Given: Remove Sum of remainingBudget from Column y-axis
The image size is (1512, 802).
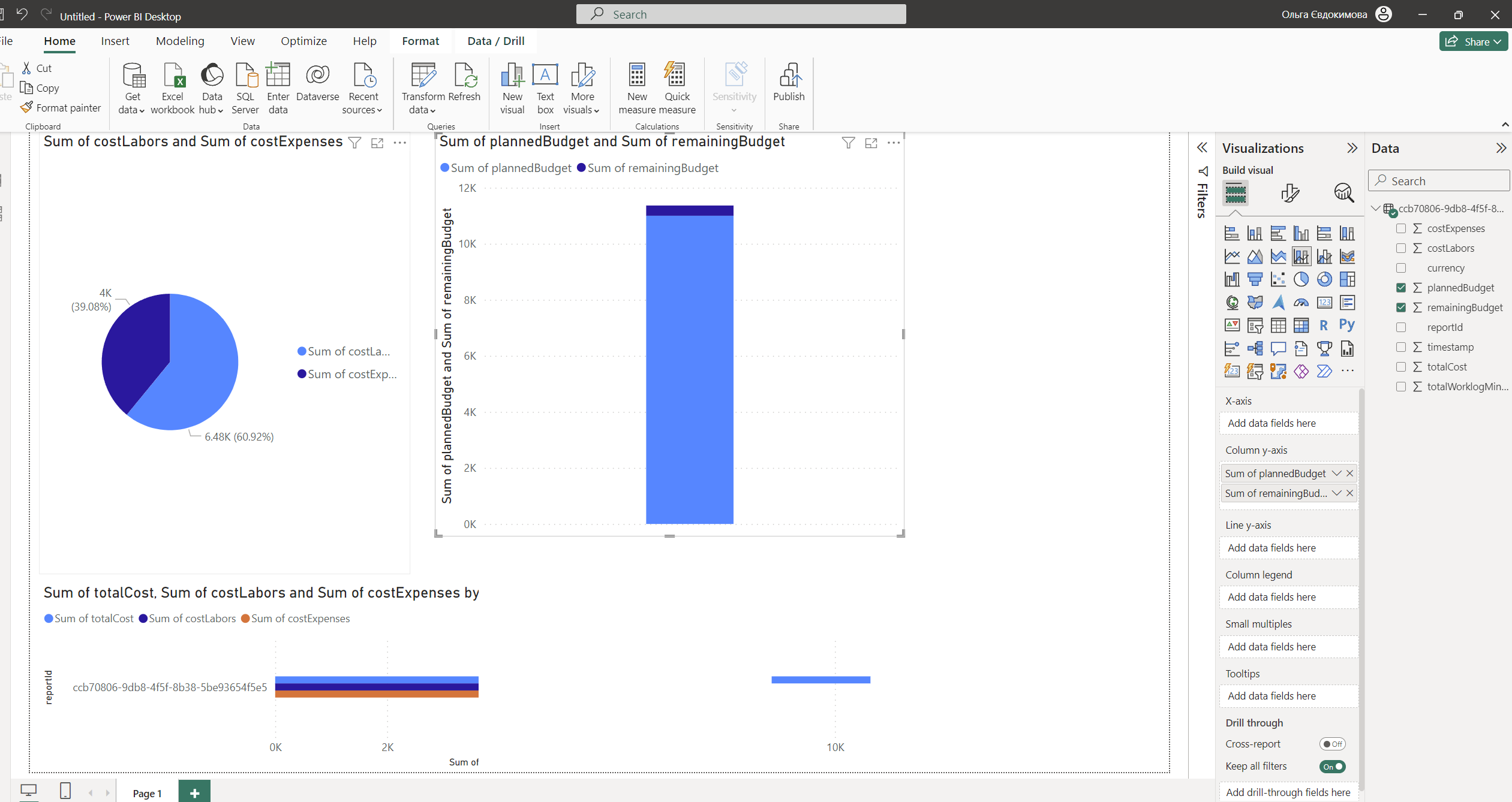Looking at the screenshot, I should pyautogui.click(x=1350, y=493).
